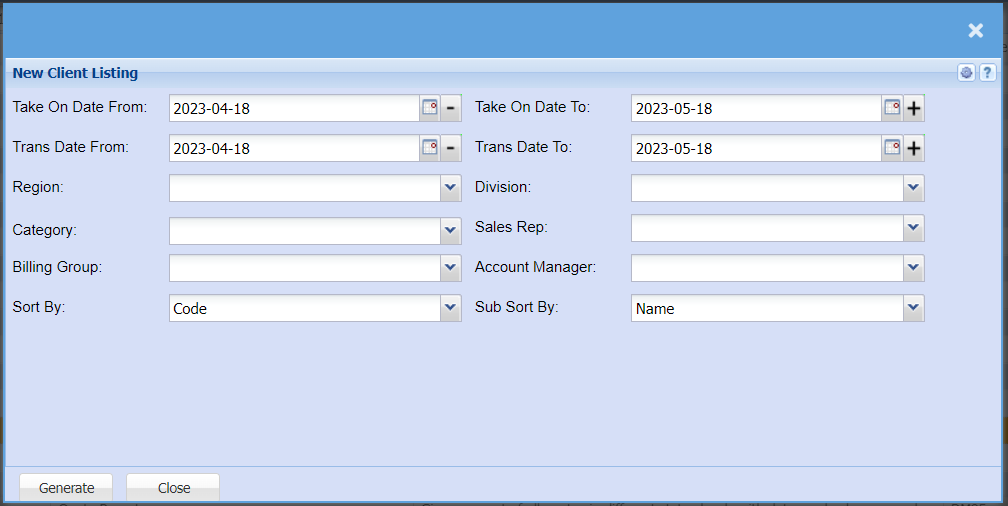
Task: Click the Billing Group: label
Action: (57, 267)
